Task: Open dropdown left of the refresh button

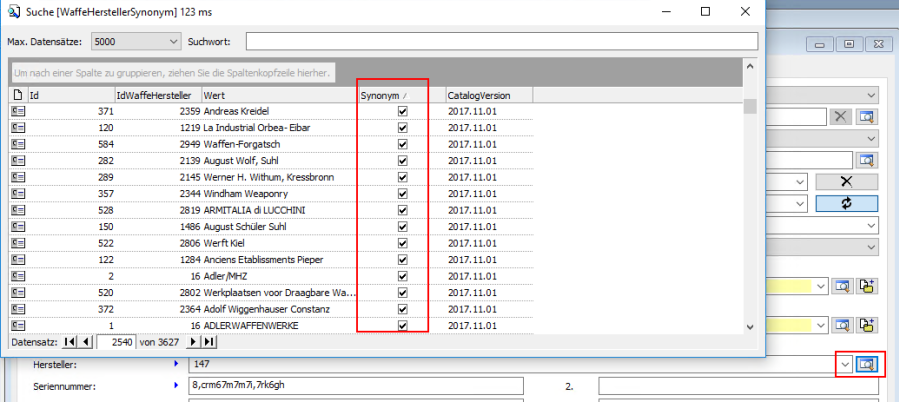Action: click(x=800, y=204)
